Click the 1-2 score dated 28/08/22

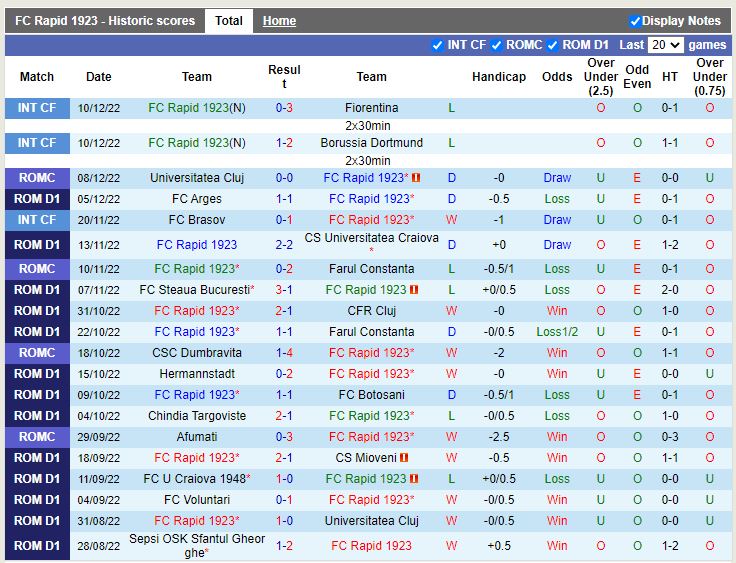coord(284,546)
